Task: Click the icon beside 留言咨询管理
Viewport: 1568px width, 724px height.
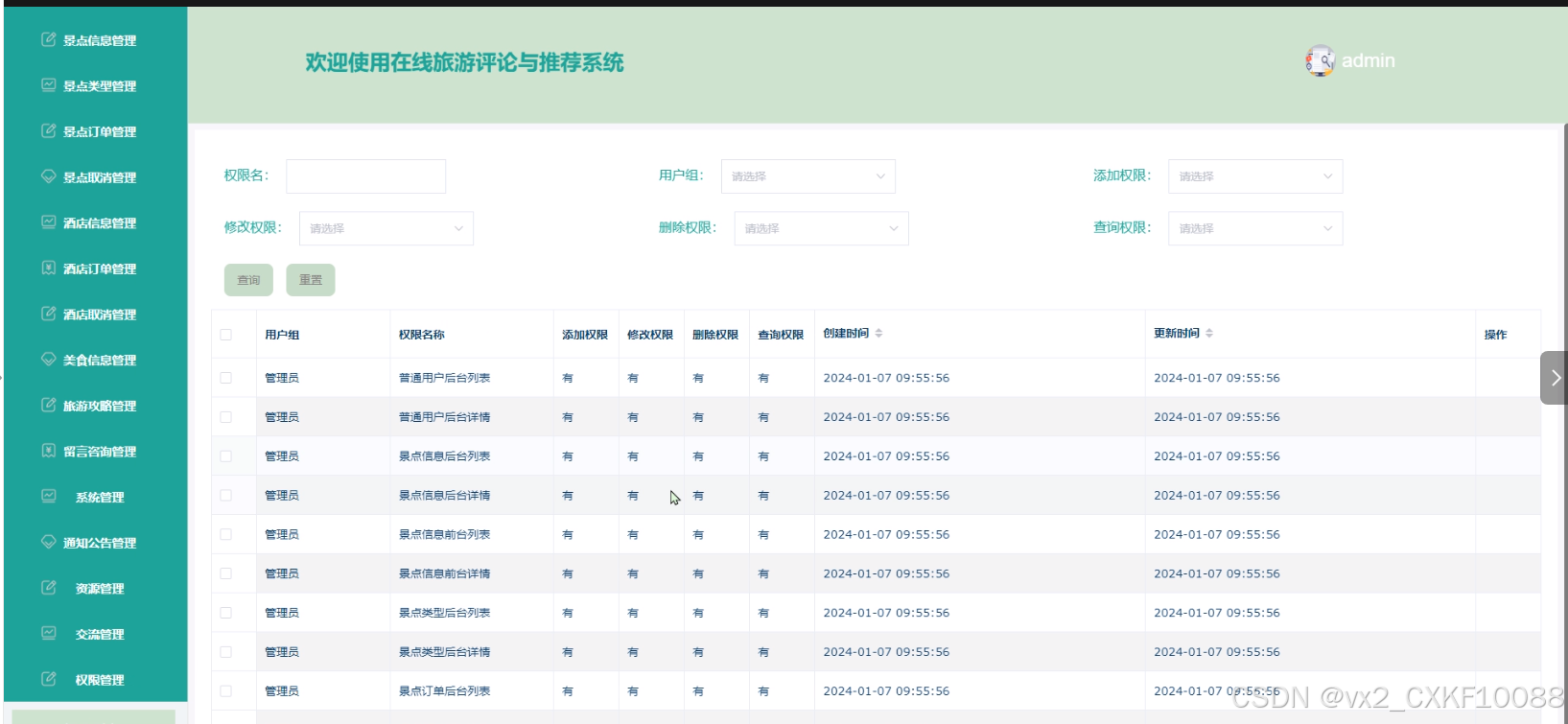Action: tap(49, 451)
